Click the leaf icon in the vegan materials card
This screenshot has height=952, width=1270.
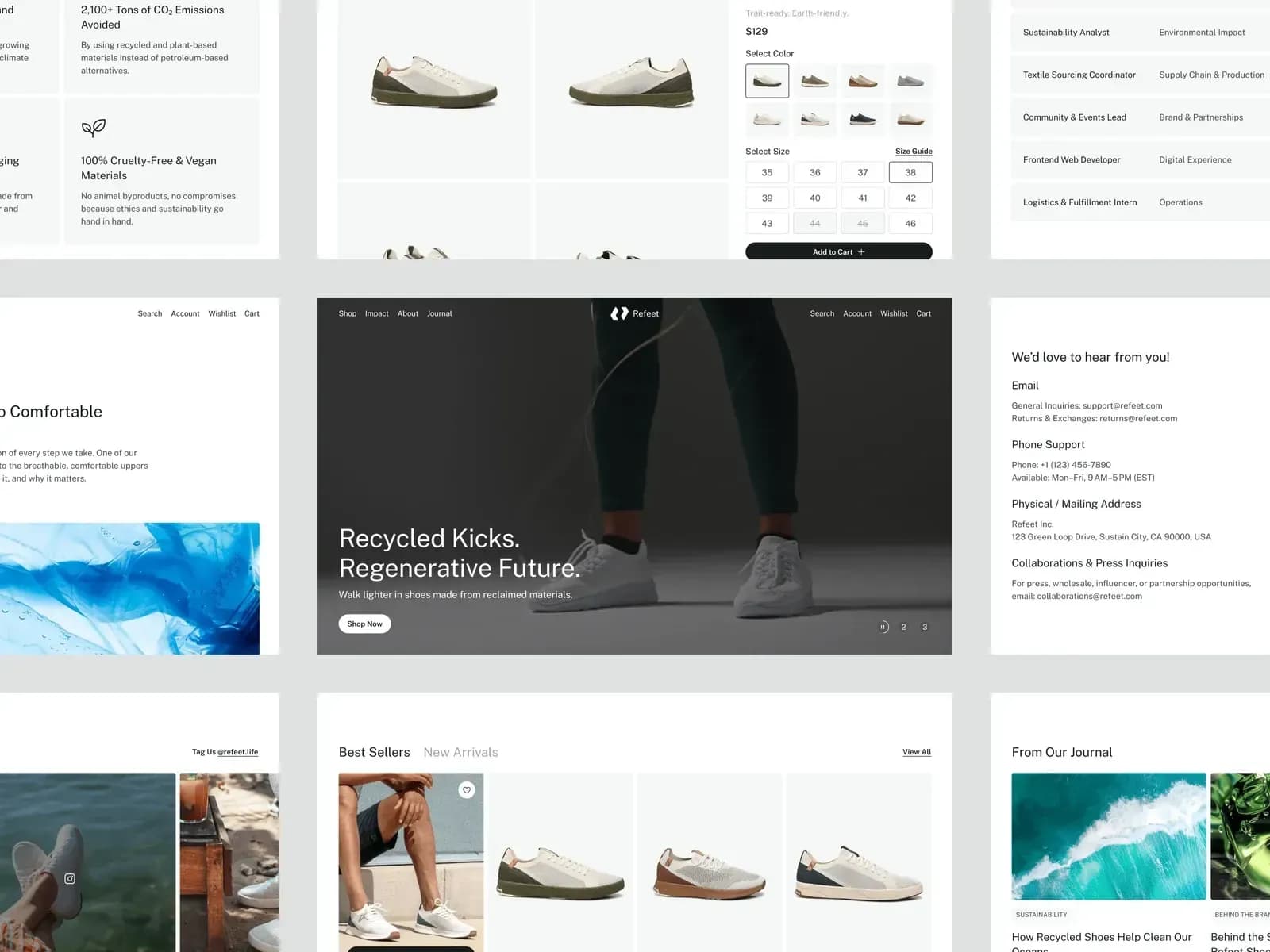93,129
